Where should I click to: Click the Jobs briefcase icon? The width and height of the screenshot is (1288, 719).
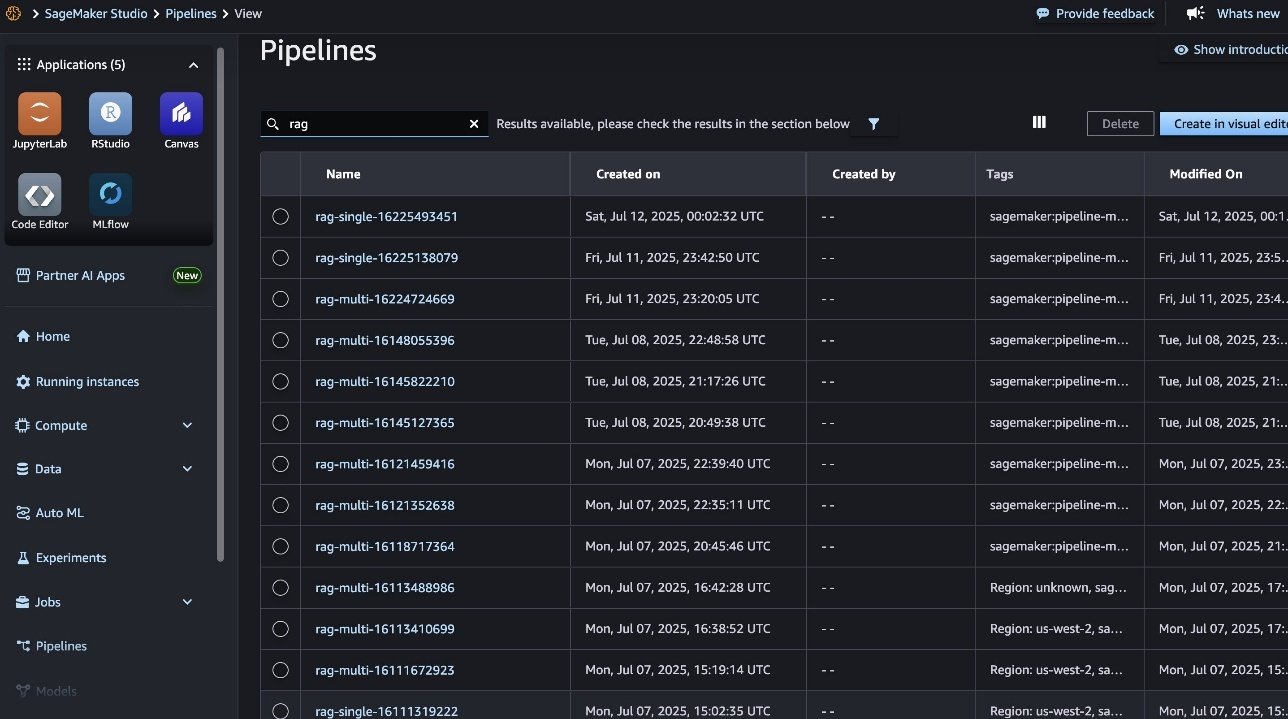tap(23, 602)
